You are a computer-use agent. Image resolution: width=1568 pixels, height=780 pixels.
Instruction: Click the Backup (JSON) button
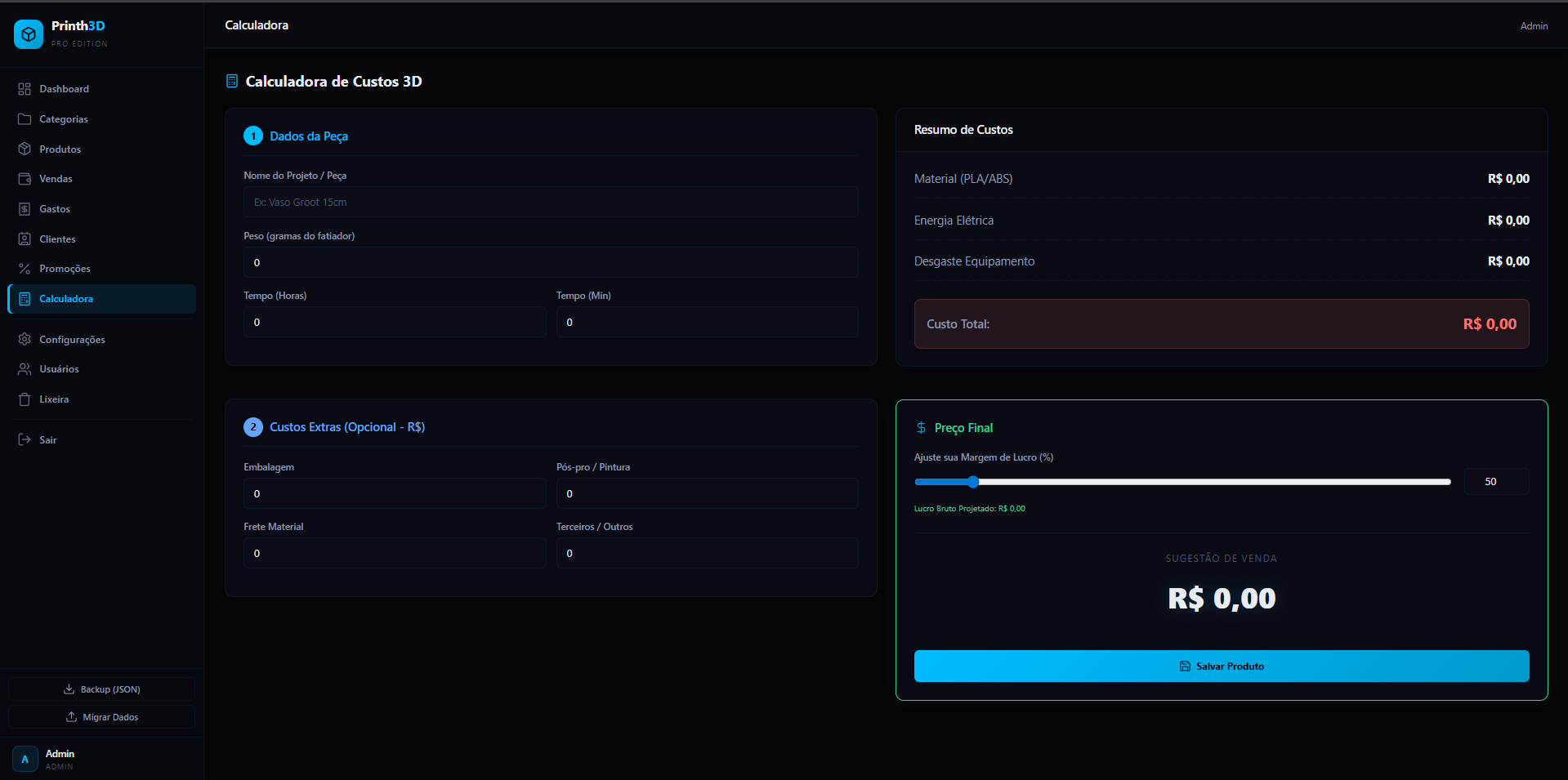(102, 689)
